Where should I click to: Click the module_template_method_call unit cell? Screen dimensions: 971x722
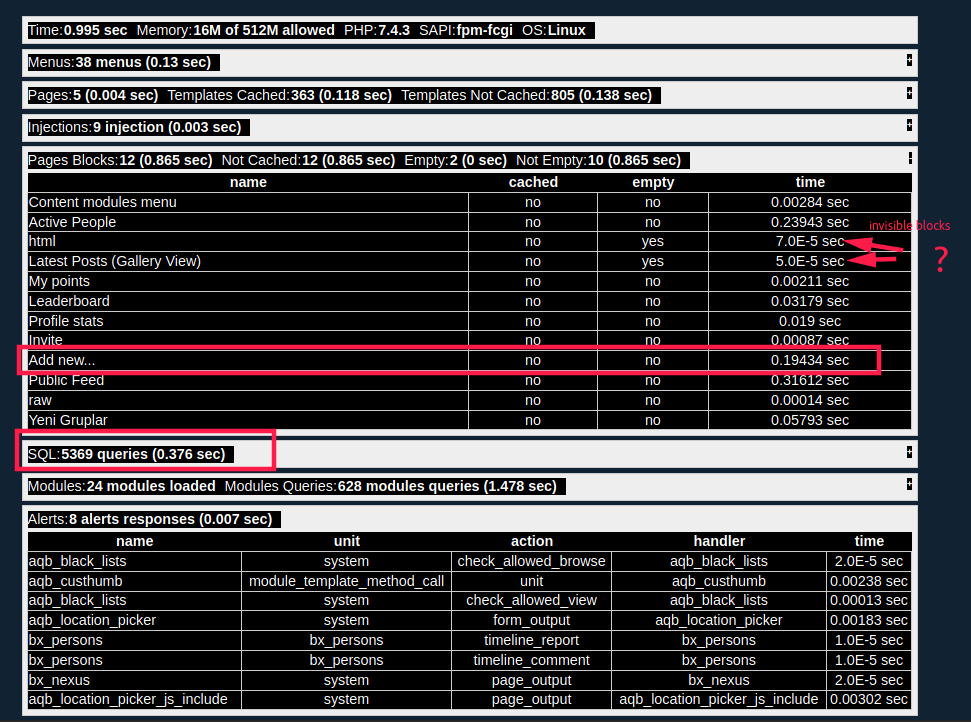point(346,581)
